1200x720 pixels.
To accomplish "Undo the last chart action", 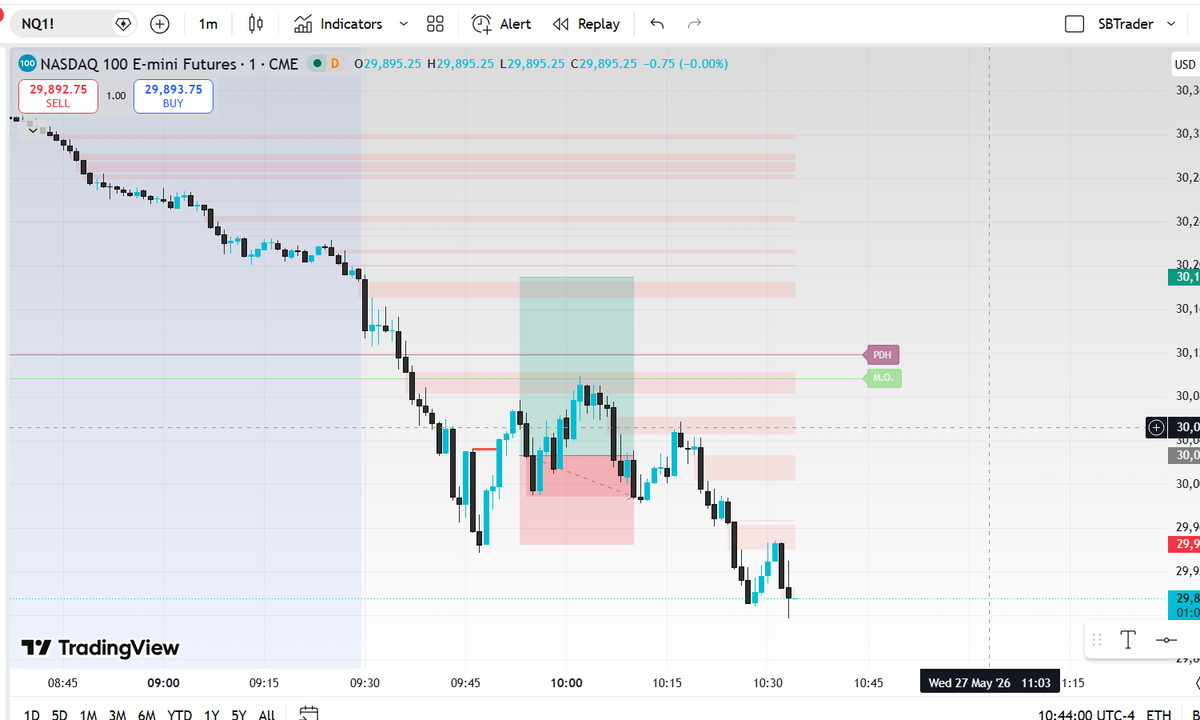I will [656, 23].
